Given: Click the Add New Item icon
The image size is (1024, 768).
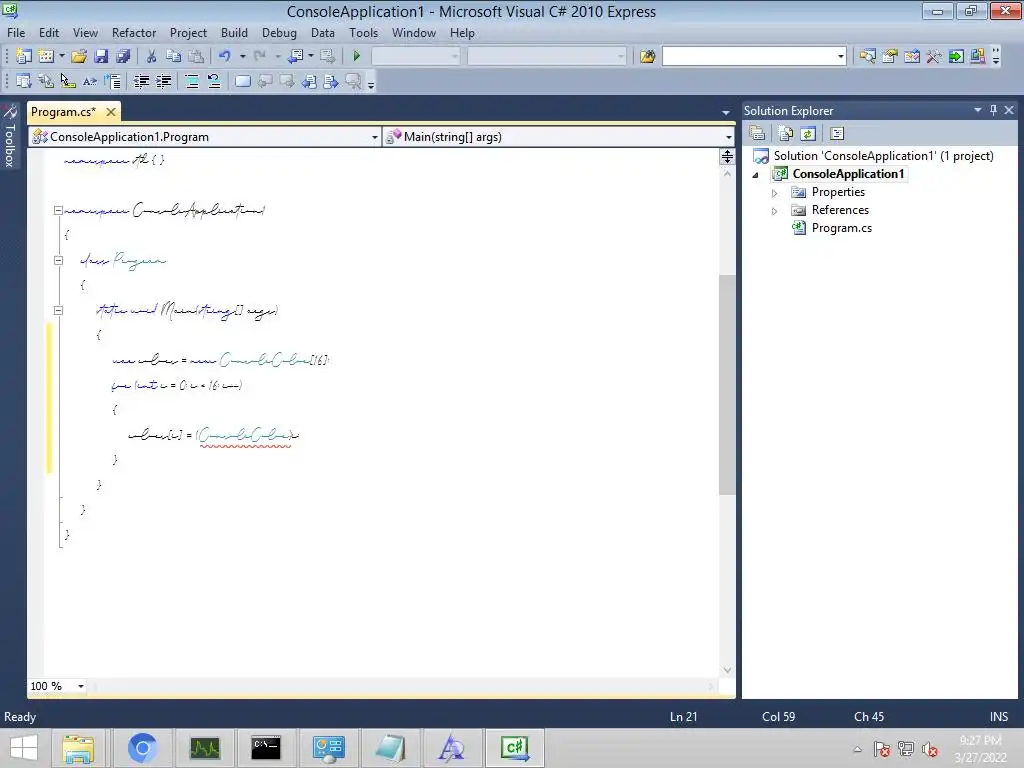Looking at the screenshot, I should pyautogui.click(x=46, y=56).
